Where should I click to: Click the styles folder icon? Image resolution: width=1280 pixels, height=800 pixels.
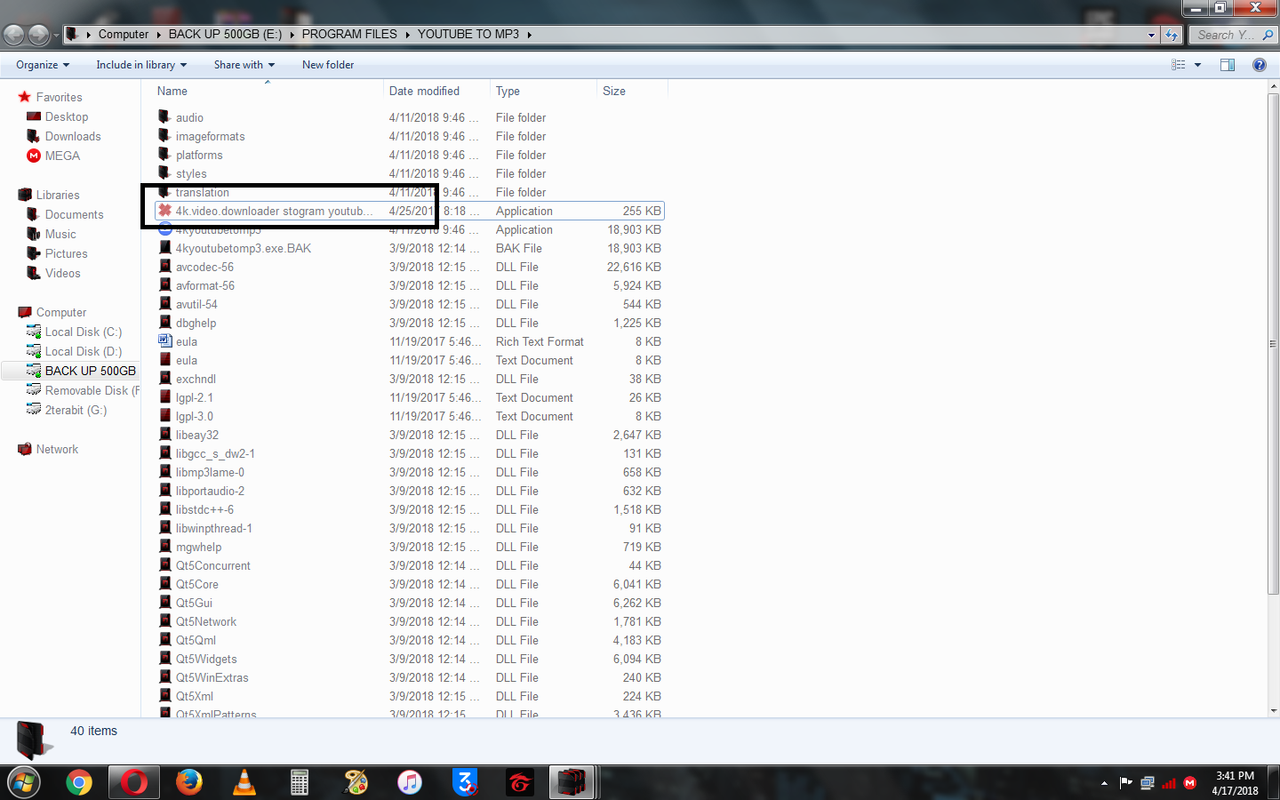pyautogui.click(x=165, y=173)
